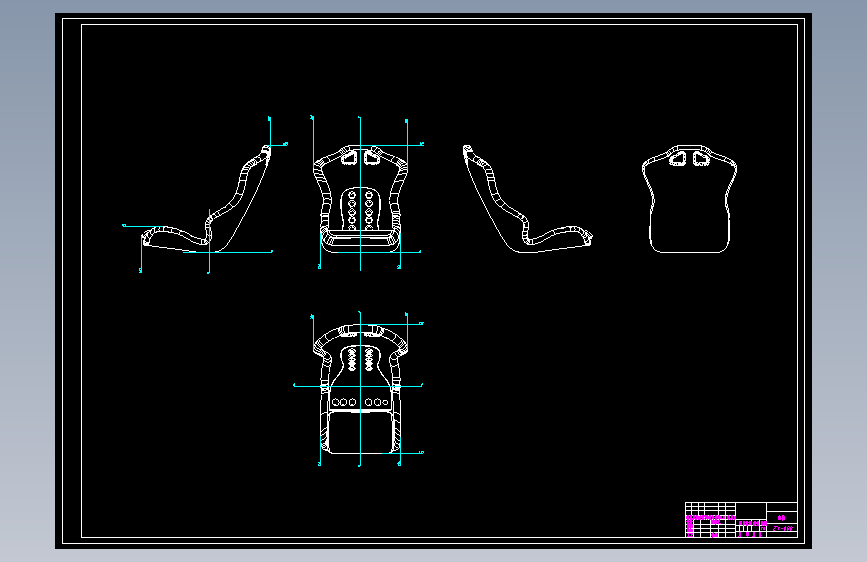Select the front seat view with centerline

click(x=360, y=199)
